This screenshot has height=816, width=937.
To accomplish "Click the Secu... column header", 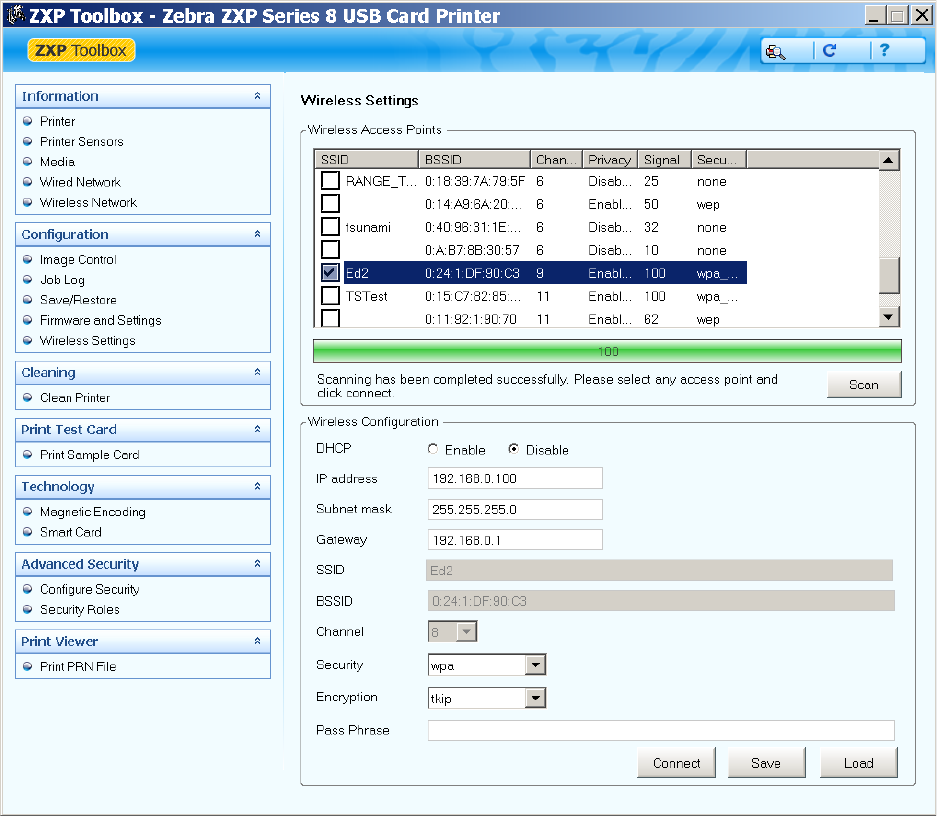I will coord(719,159).
